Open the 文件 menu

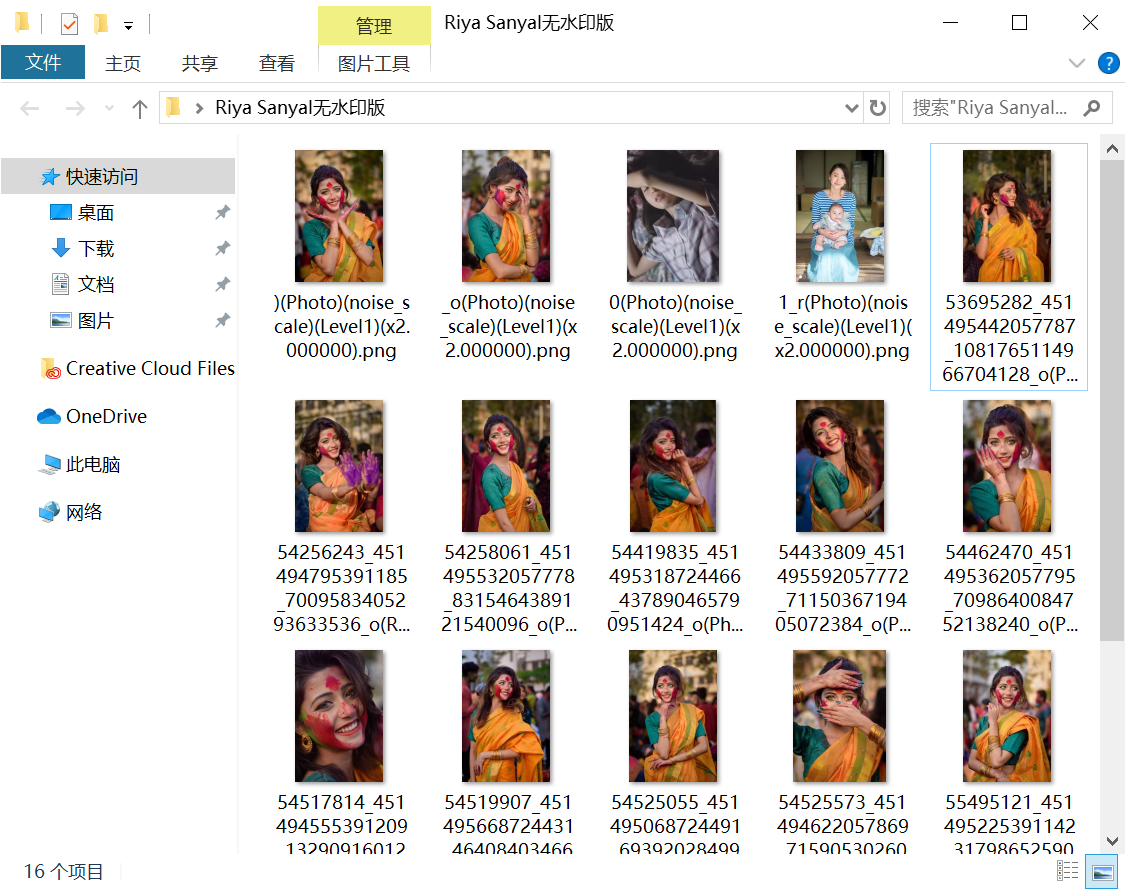click(43, 63)
